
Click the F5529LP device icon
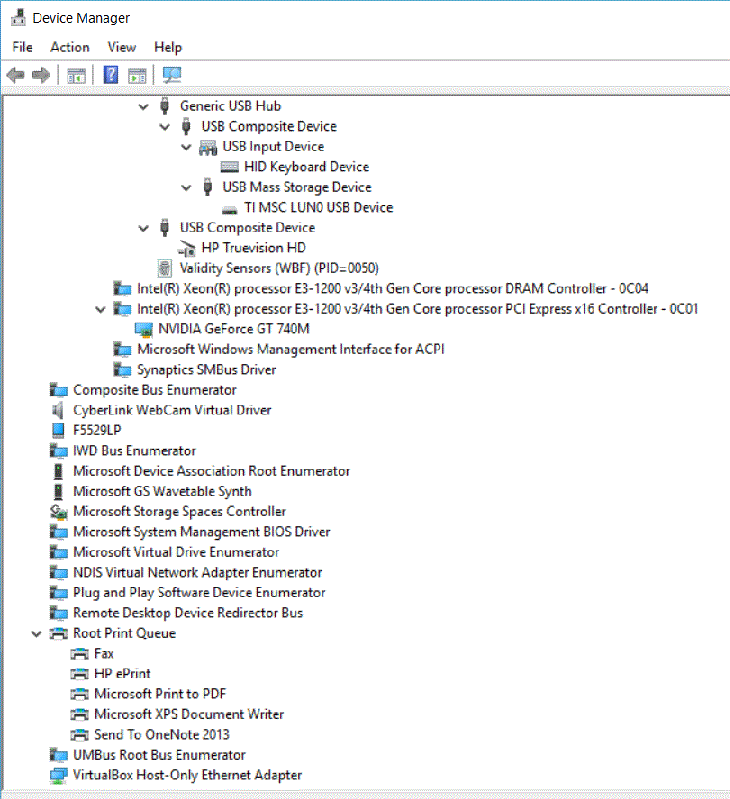point(58,430)
